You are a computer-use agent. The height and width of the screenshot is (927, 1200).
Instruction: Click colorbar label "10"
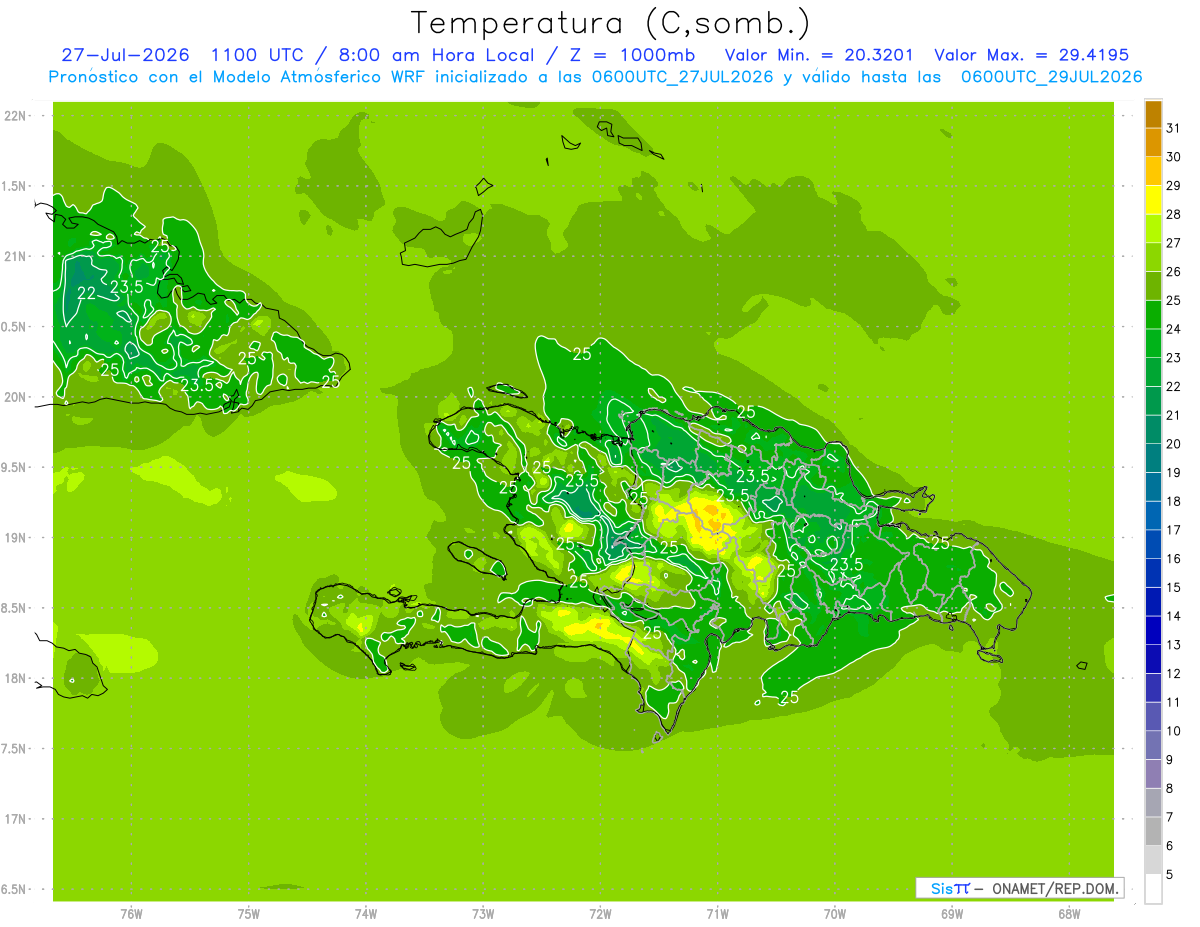coord(1174,731)
